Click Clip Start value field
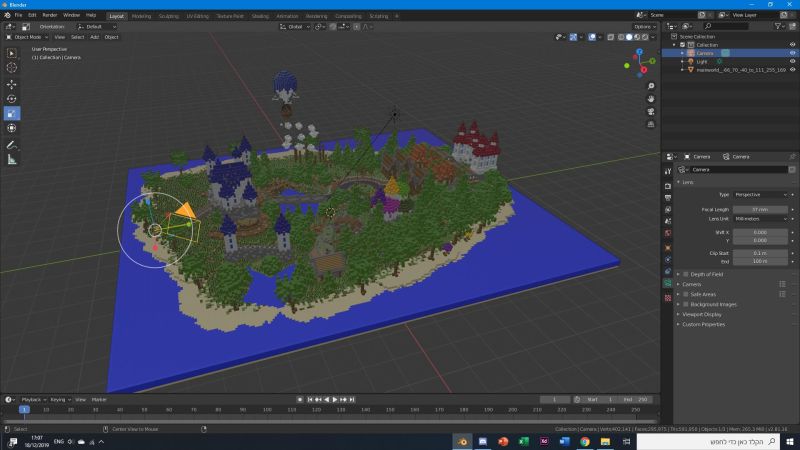 tap(760, 253)
